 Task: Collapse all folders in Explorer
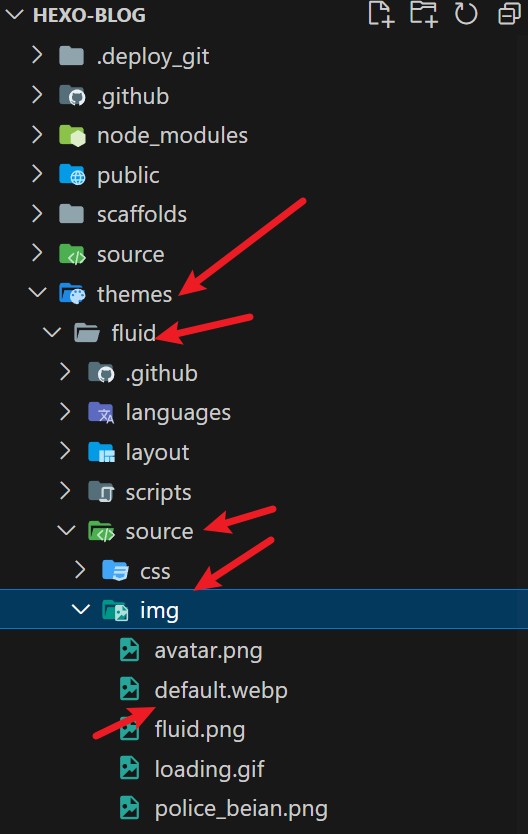pyautogui.click(x=509, y=14)
